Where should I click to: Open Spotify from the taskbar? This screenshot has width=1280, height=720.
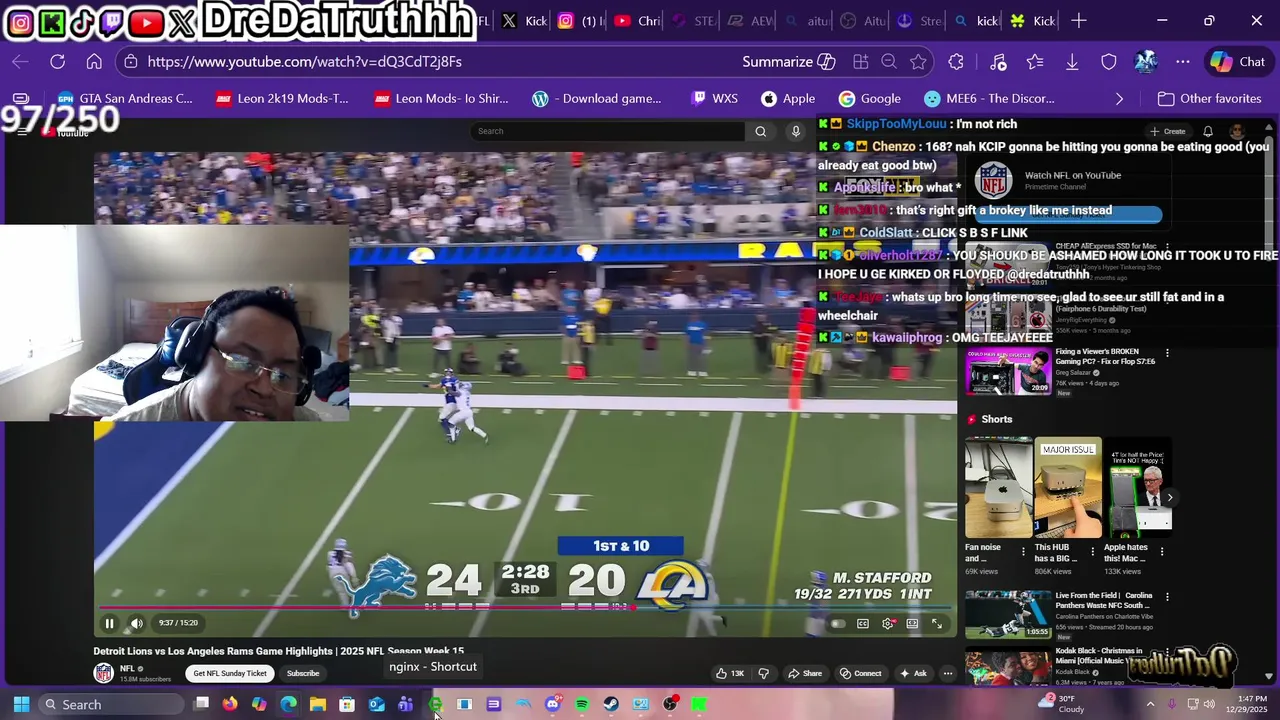click(582, 705)
